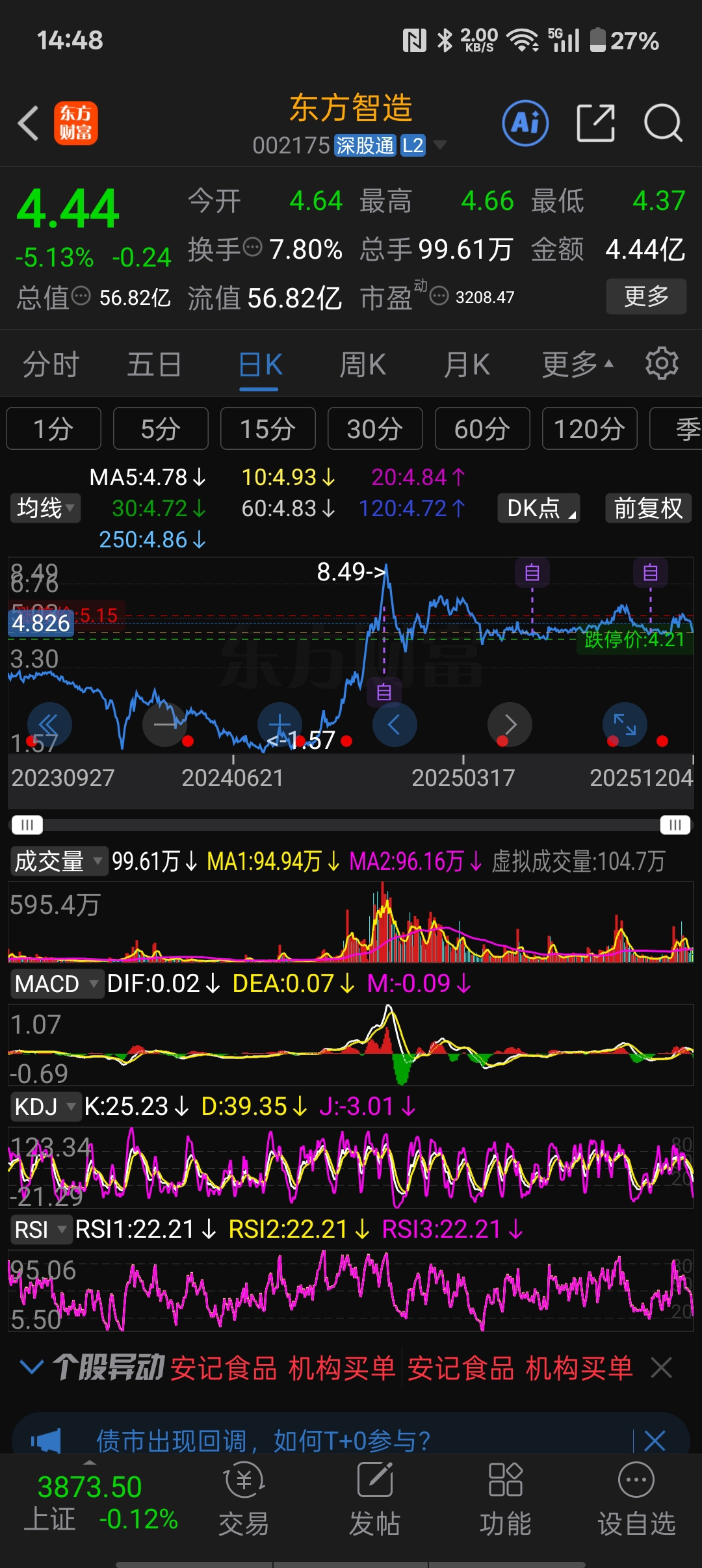Move chart right with right-arrow circle

click(510, 724)
